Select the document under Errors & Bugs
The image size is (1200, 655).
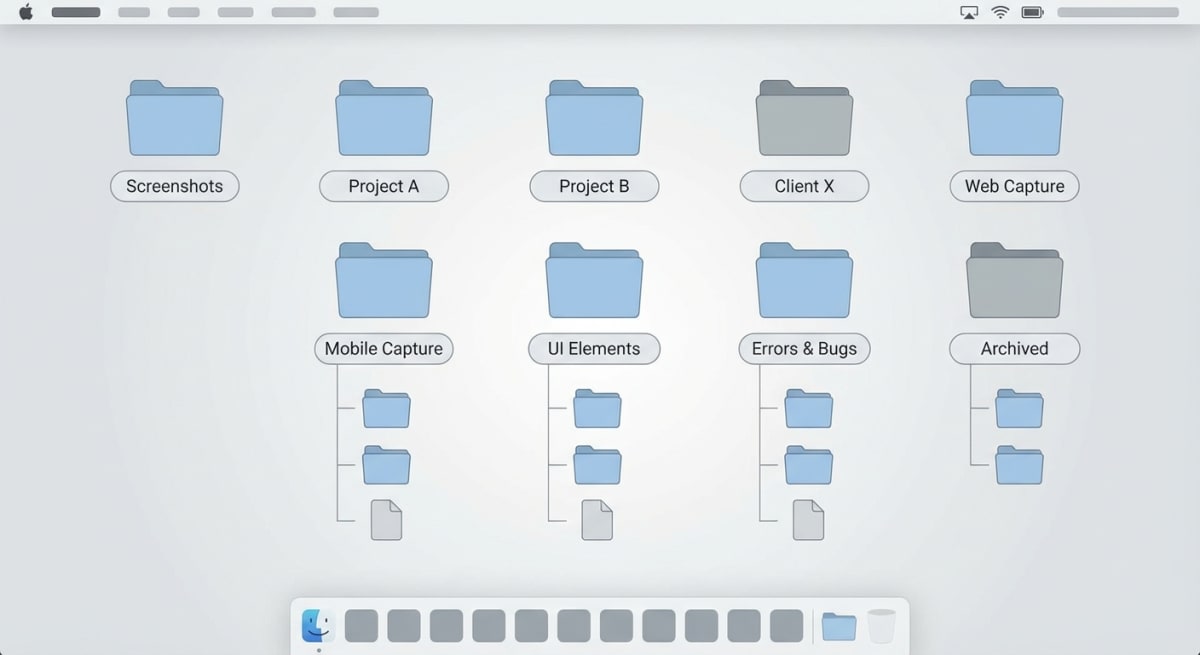pyautogui.click(x=807, y=519)
